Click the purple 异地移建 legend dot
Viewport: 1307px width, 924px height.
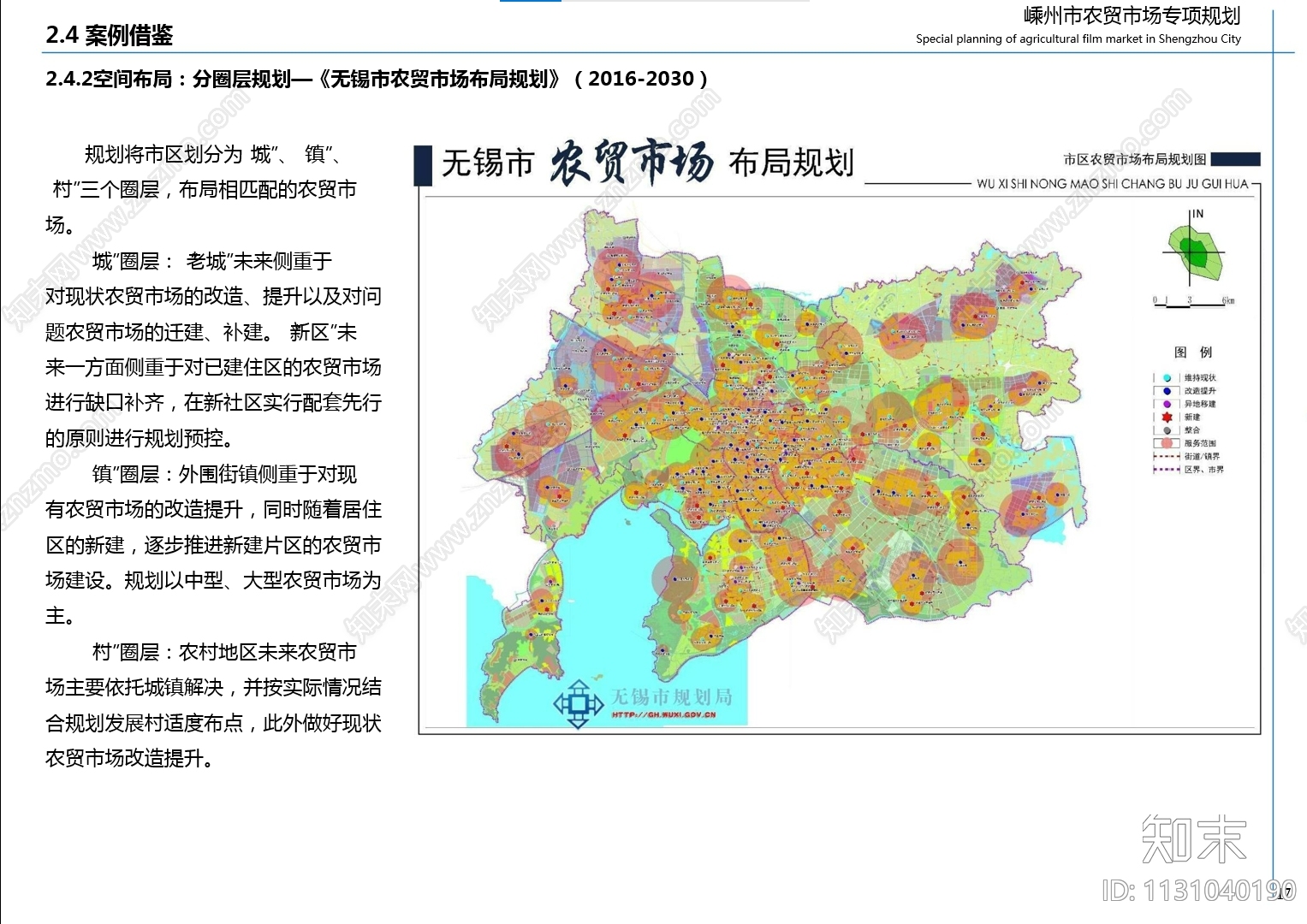click(1167, 404)
